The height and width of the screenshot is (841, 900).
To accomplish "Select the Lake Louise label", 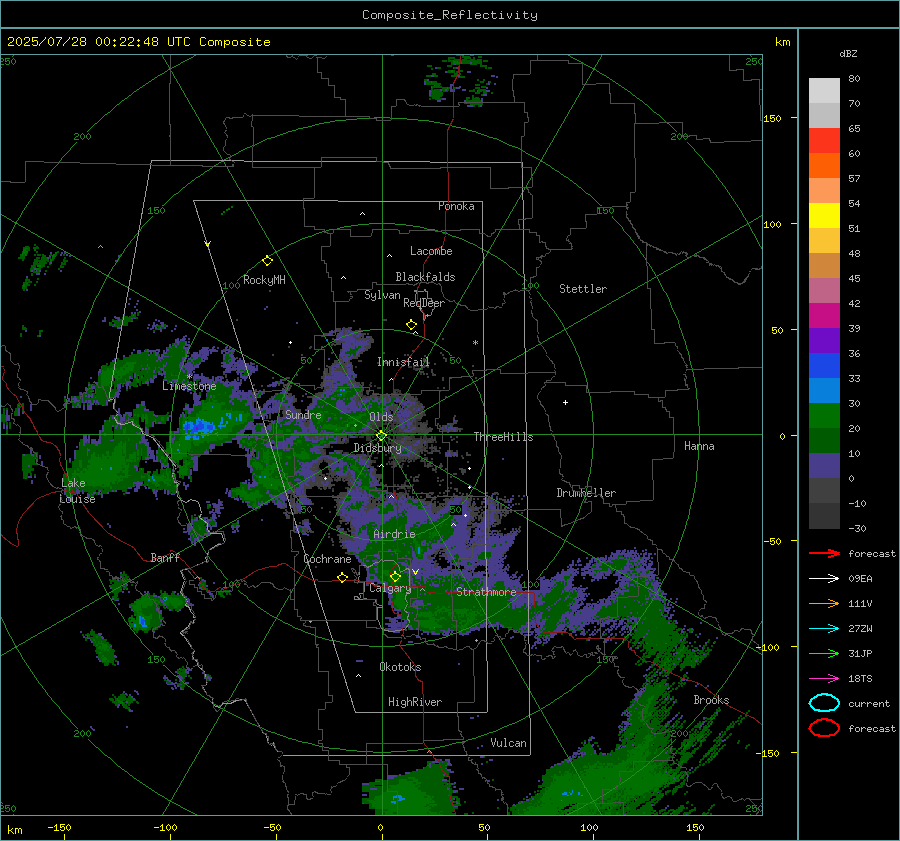I will [77, 491].
